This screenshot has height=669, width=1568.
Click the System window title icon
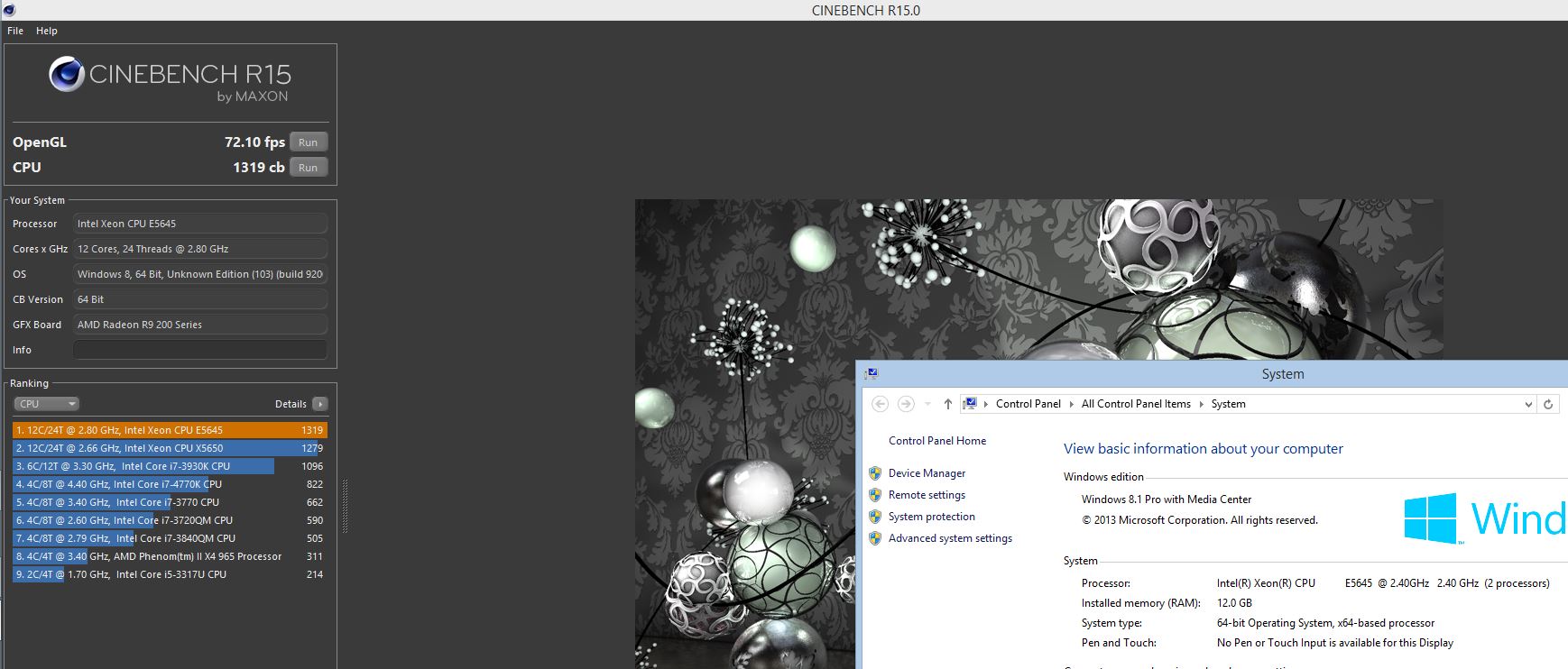pos(871,373)
